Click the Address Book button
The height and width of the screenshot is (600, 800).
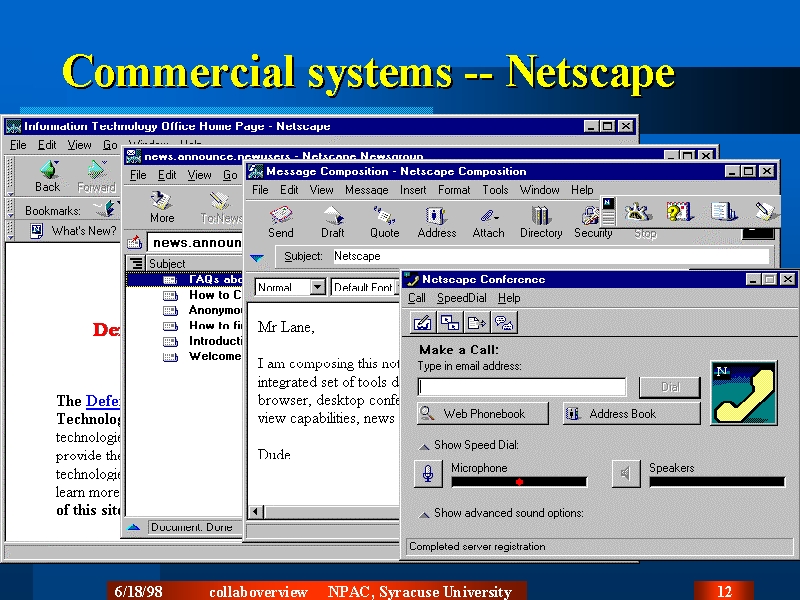632,413
